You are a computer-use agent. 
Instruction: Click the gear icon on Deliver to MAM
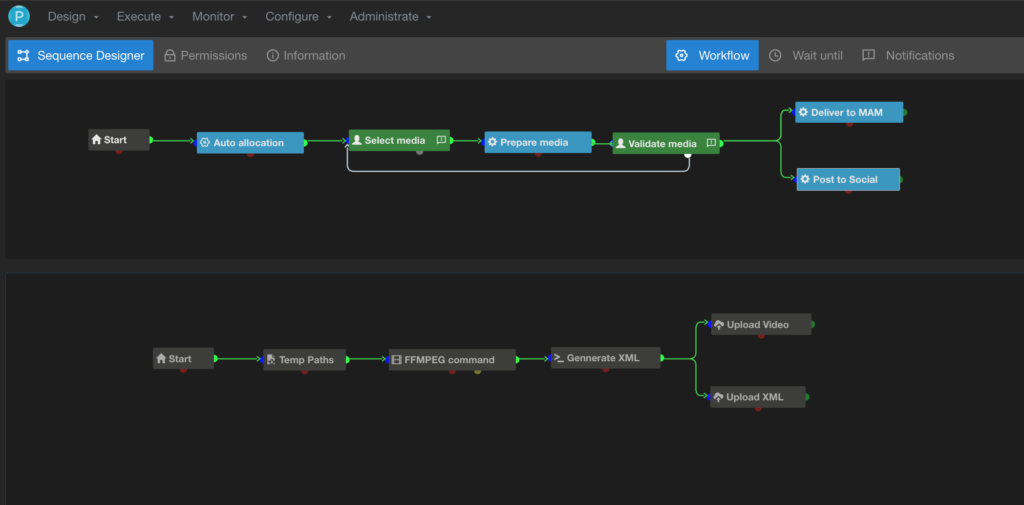click(803, 113)
